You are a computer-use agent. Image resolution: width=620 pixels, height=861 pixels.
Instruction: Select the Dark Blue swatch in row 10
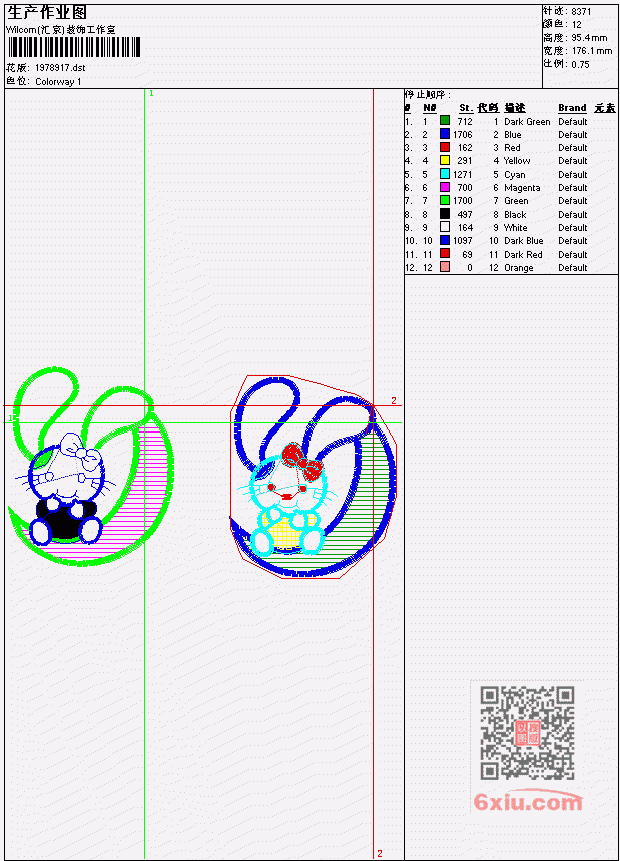pos(445,240)
